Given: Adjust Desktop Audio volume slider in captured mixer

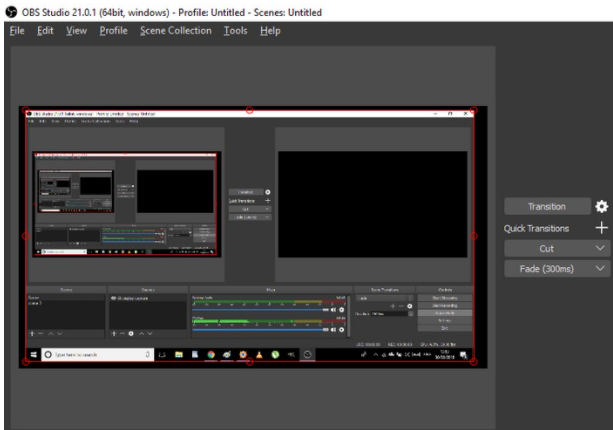Looking at the screenshot, I should (260, 310).
